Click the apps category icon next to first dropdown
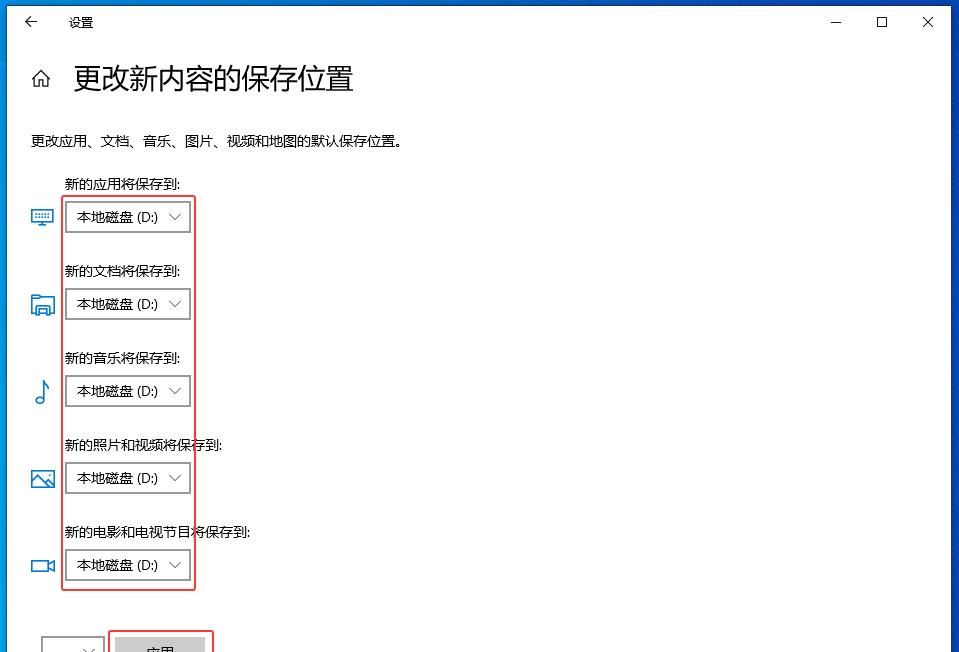Image resolution: width=959 pixels, height=652 pixels. point(42,216)
